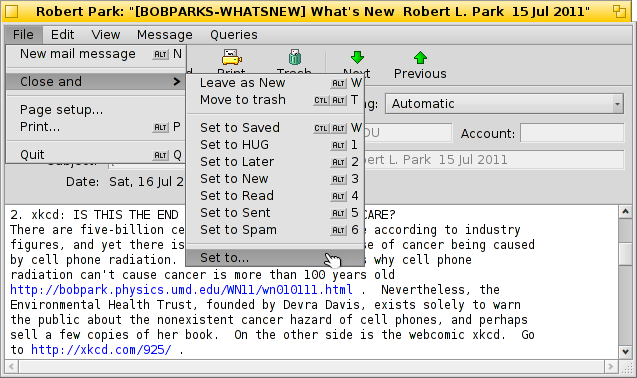Viewport: 637px width, 378px height.
Task: Click the vertical scrollbar thumb
Action: [x=625, y=254]
